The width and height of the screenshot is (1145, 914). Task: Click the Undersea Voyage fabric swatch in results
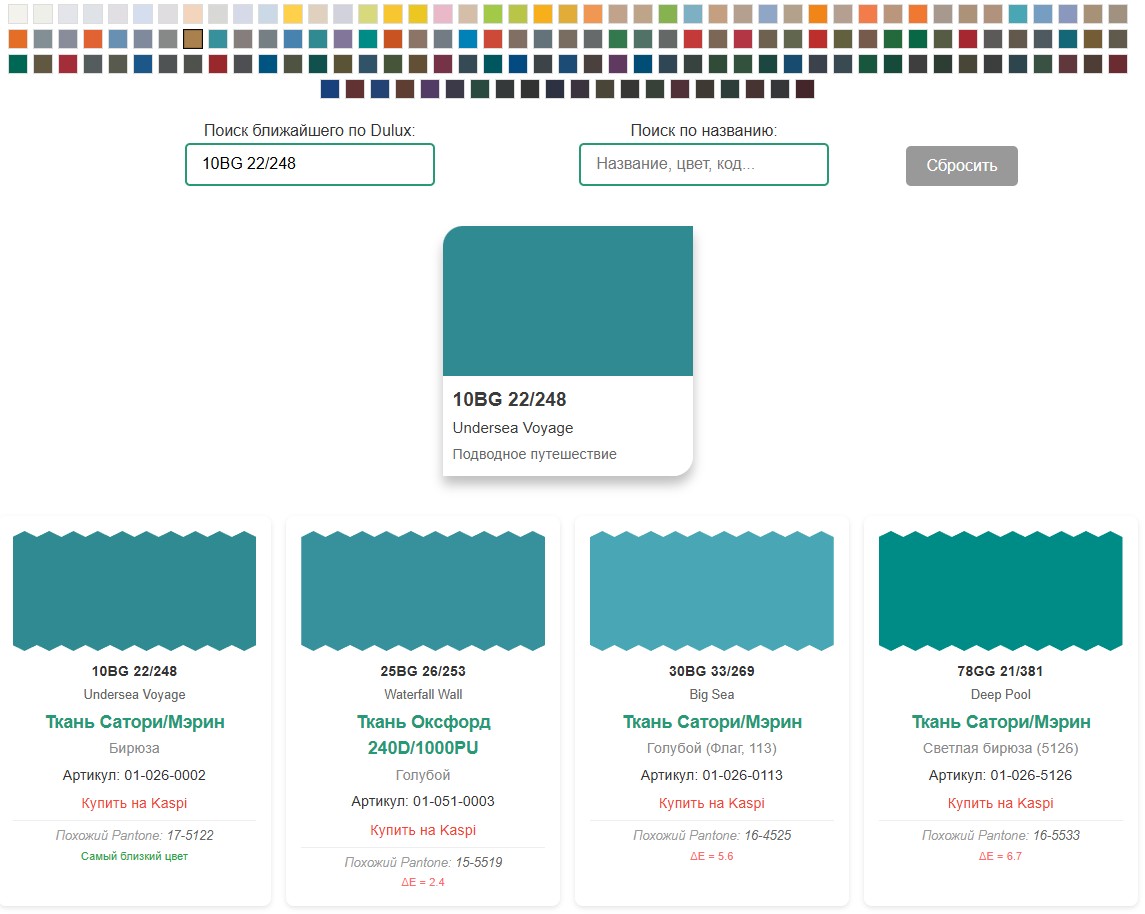coord(134,591)
